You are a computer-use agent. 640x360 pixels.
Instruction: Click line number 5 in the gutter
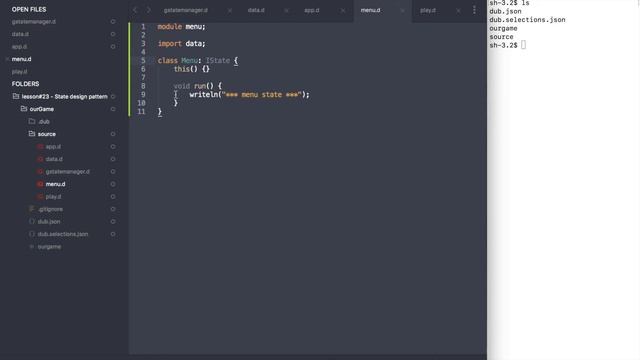tap(143, 60)
